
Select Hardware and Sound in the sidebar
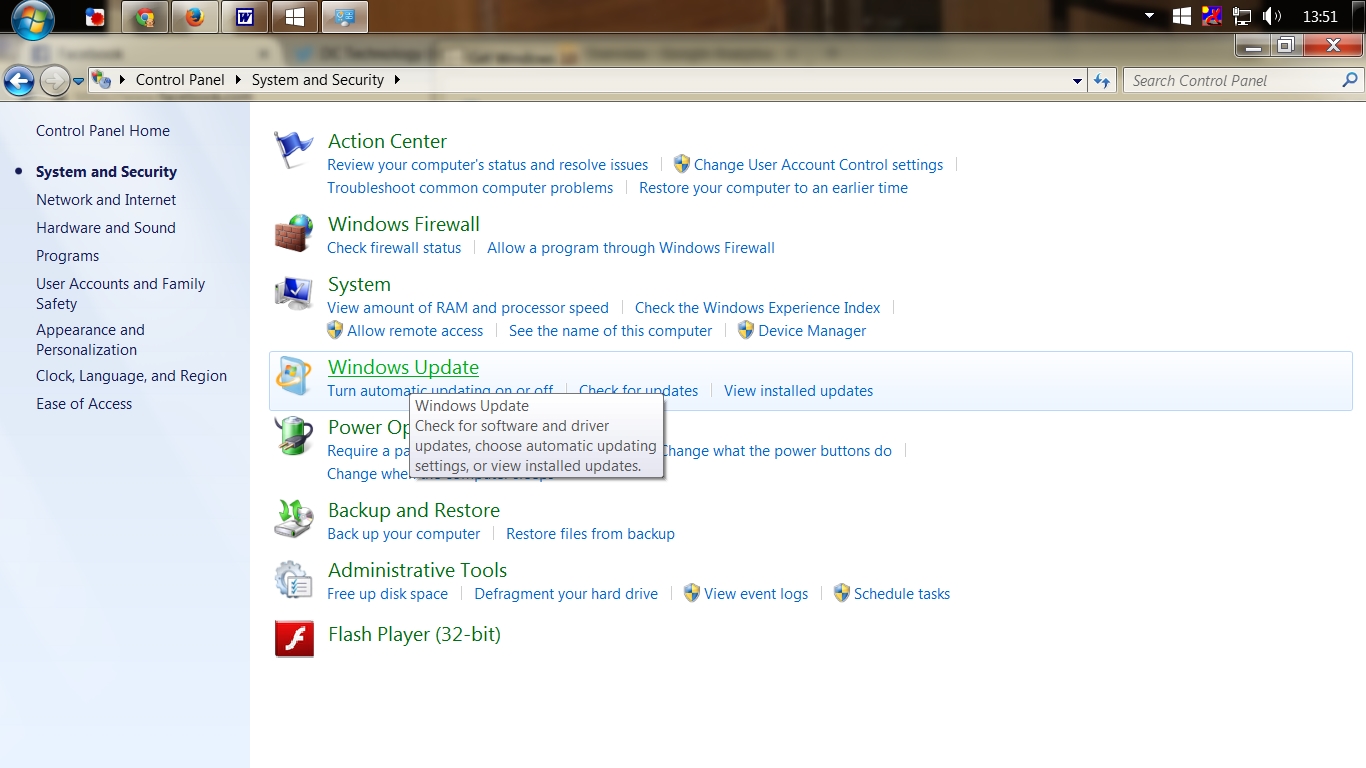(x=106, y=227)
